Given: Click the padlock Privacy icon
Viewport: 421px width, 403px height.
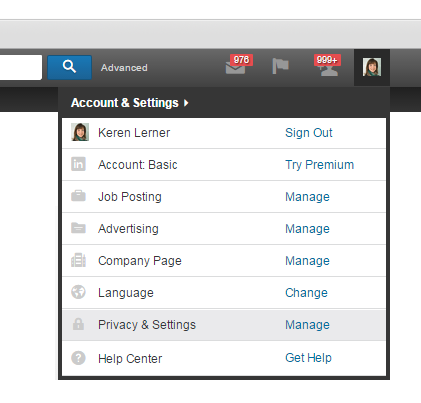Looking at the screenshot, I should coord(78,324).
